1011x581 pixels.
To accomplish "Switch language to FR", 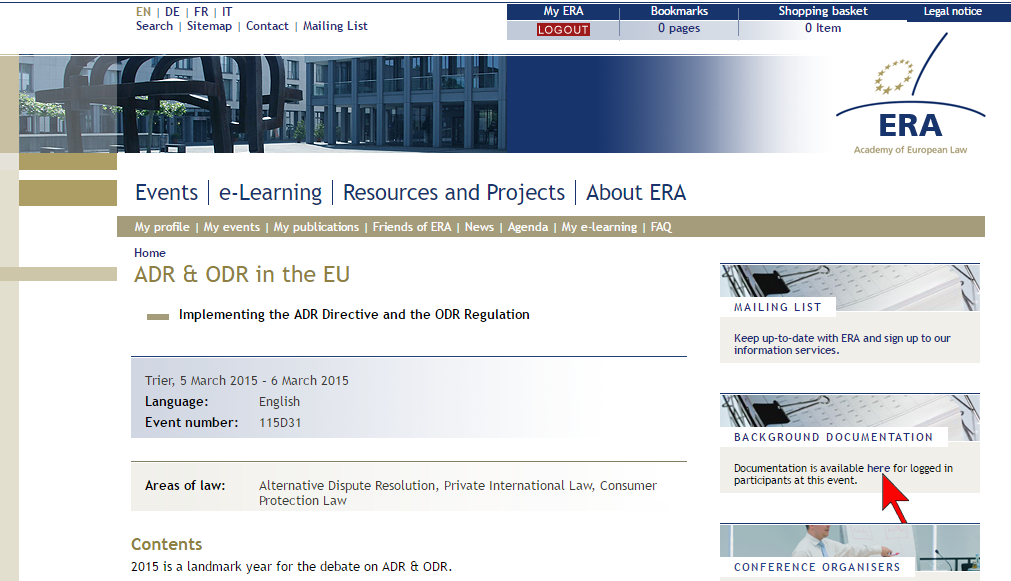I will click(201, 12).
